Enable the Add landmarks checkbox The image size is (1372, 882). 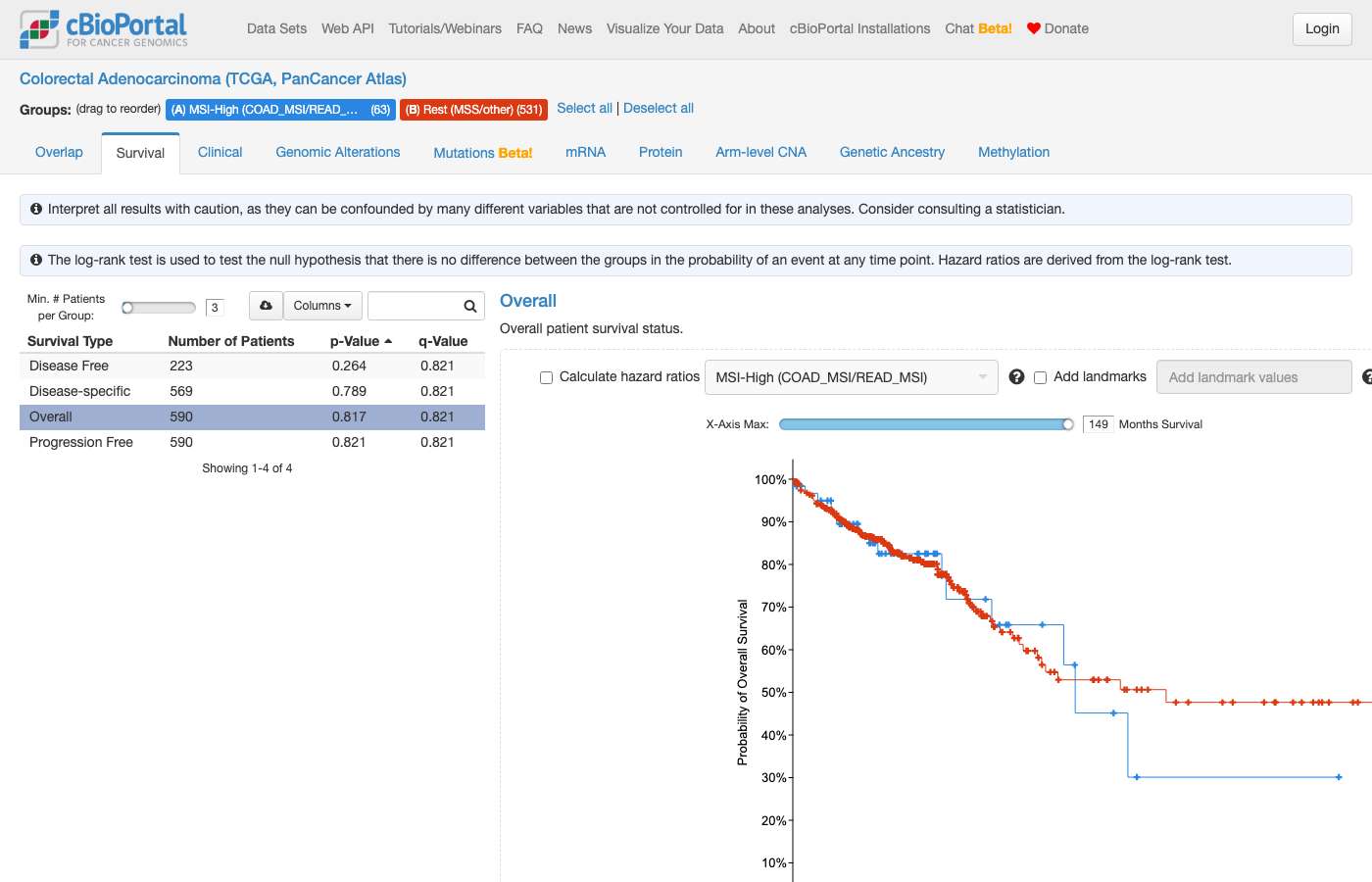coord(1041,377)
